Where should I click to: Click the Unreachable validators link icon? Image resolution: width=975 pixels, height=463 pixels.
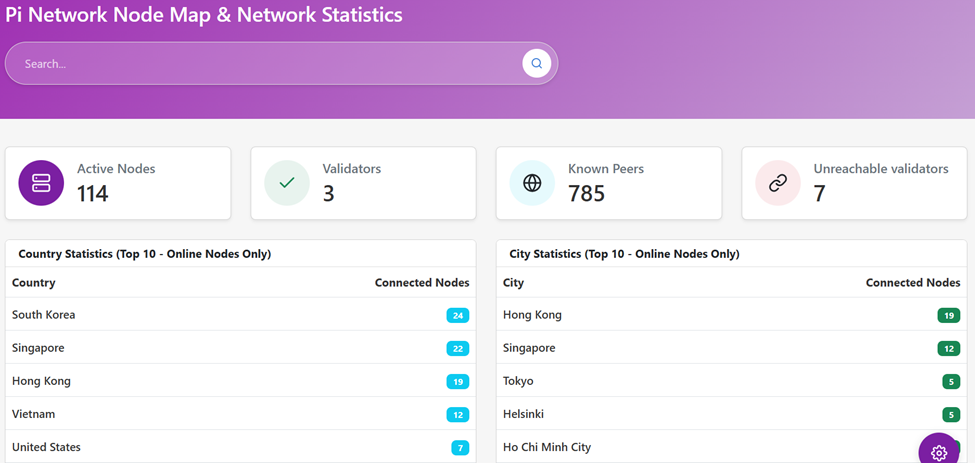point(778,183)
